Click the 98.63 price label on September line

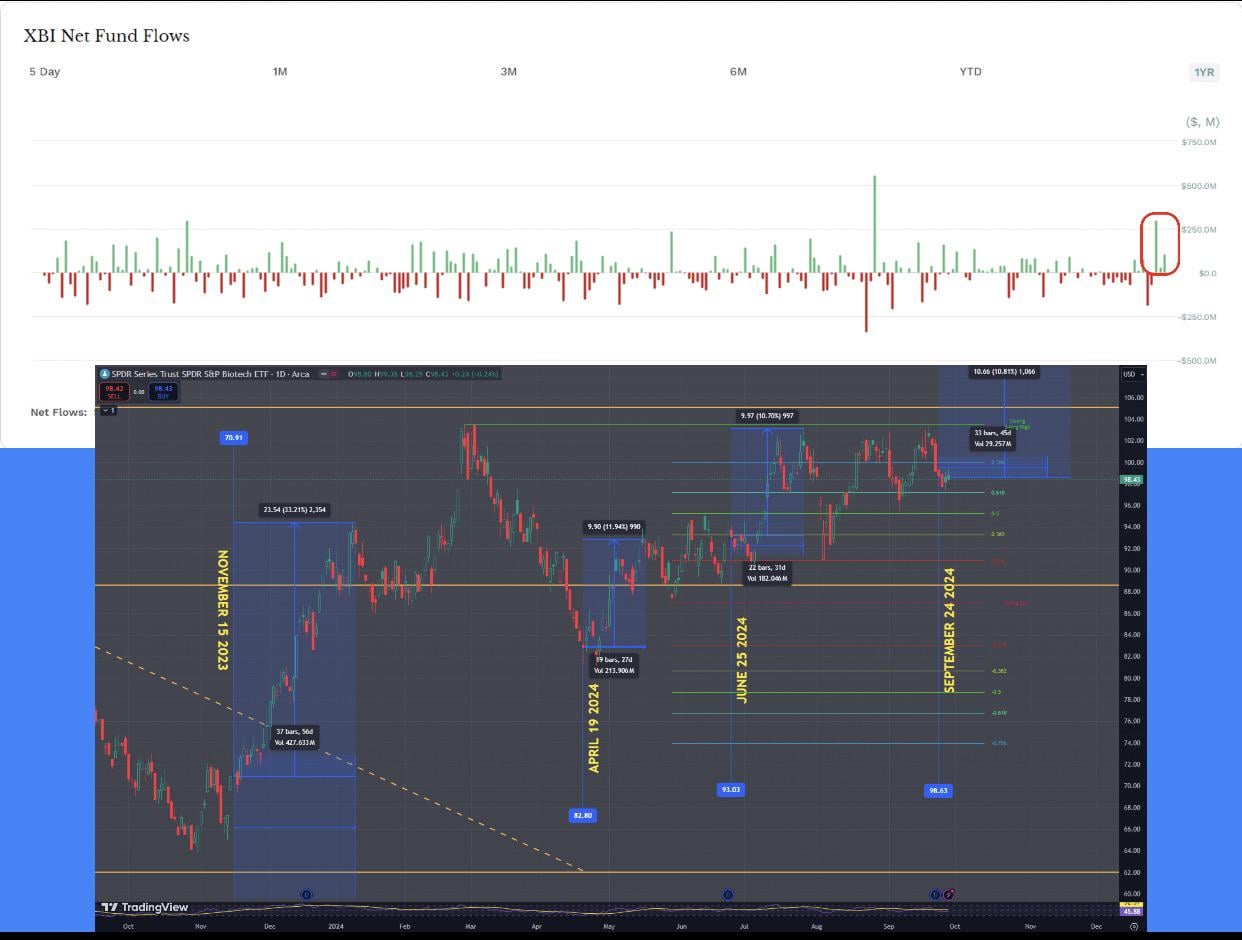pyautogui.click(x=938, y=790)
